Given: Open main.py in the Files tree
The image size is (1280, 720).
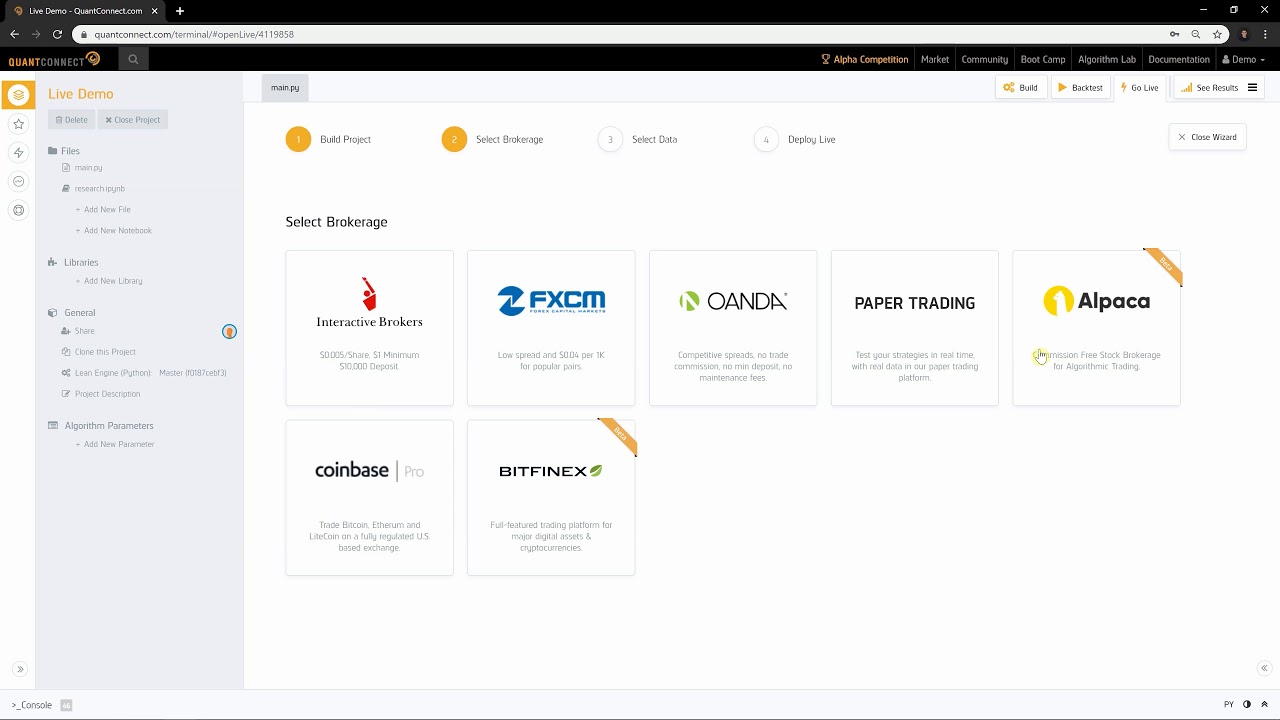Looking at the screenshot, I should tap(82, 168).
